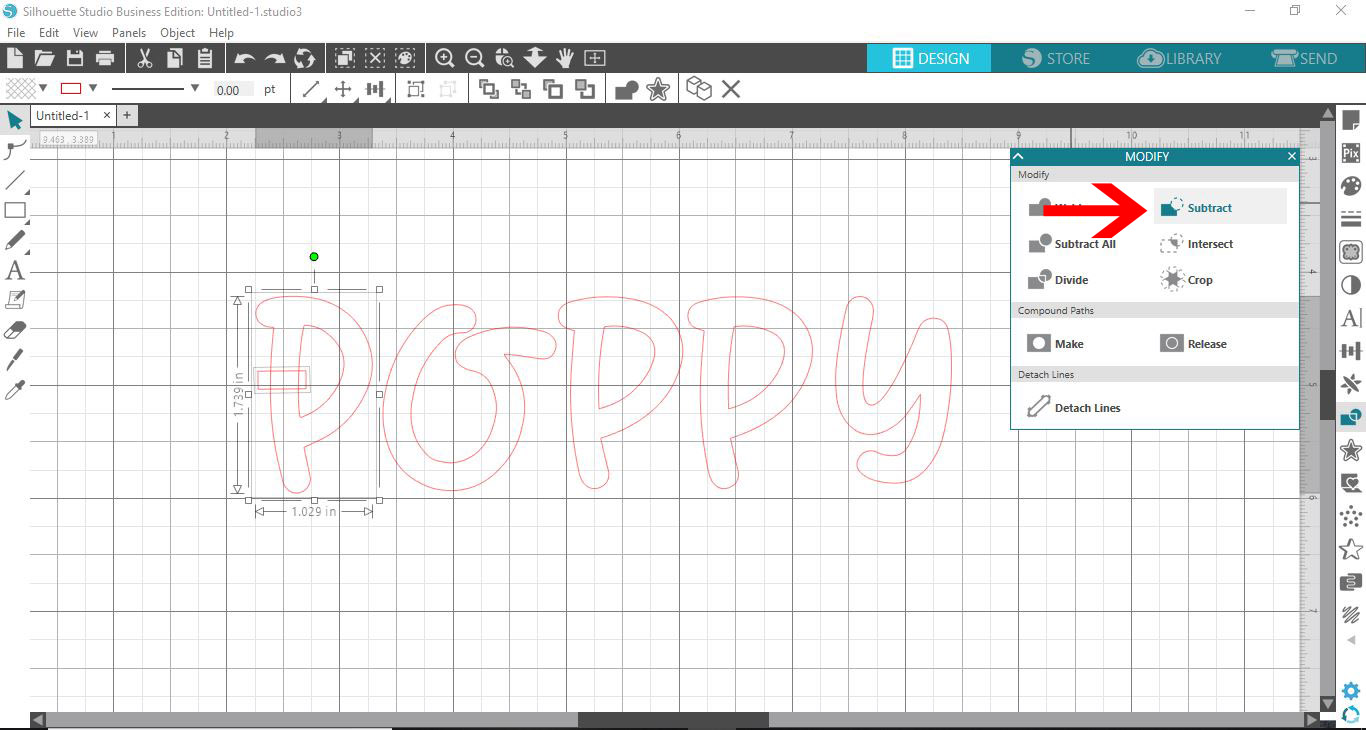Copy the selection
The width and height of the screenshot is (1366, 730).
[174, 58]
